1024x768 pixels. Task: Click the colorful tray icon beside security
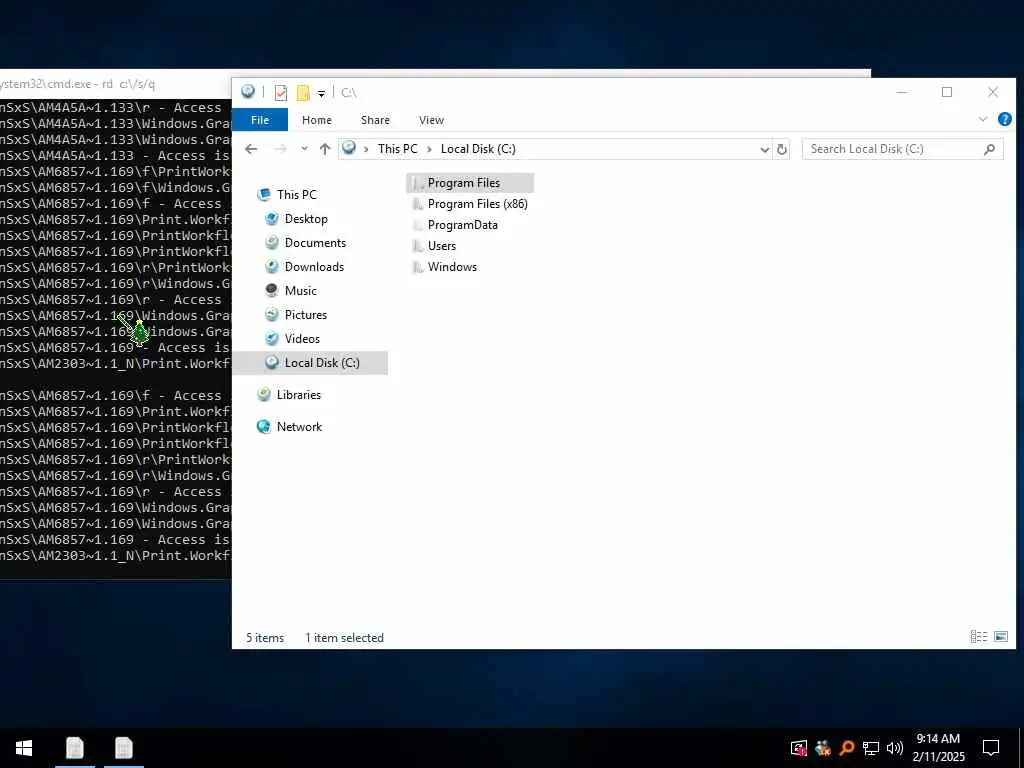pos(823,748)
